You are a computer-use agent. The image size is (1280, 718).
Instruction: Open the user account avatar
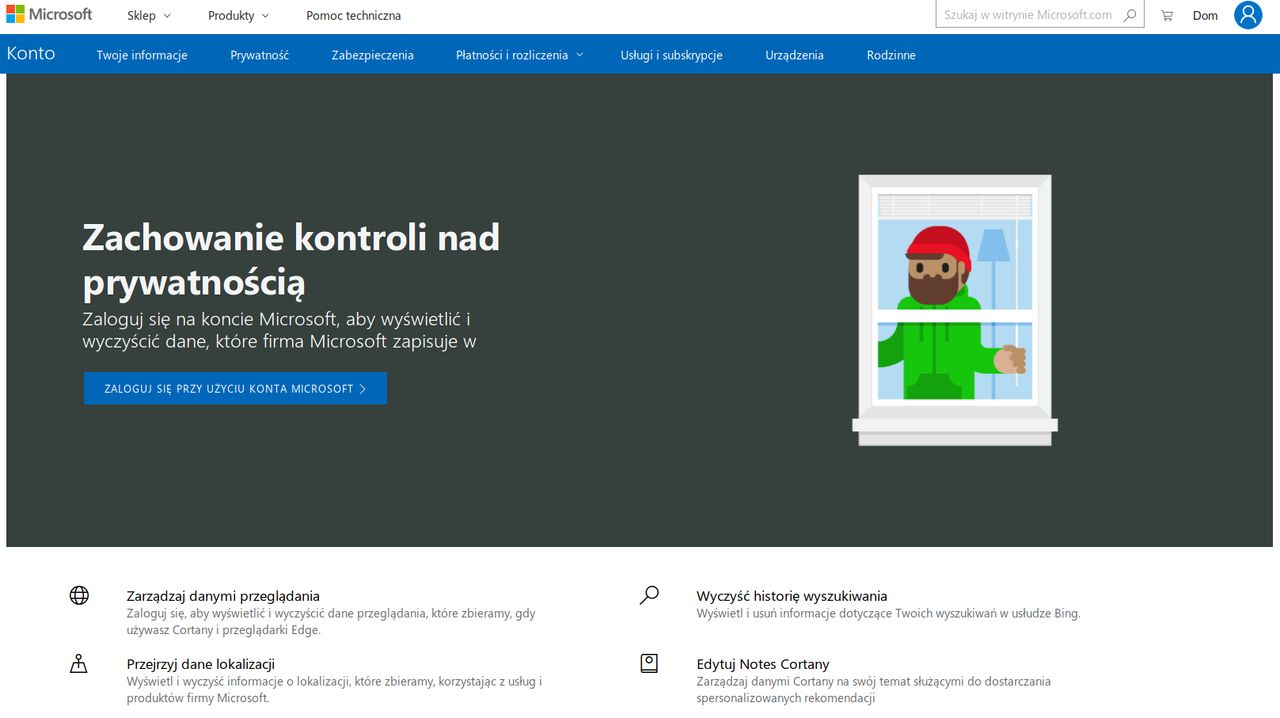[1247, 15]
